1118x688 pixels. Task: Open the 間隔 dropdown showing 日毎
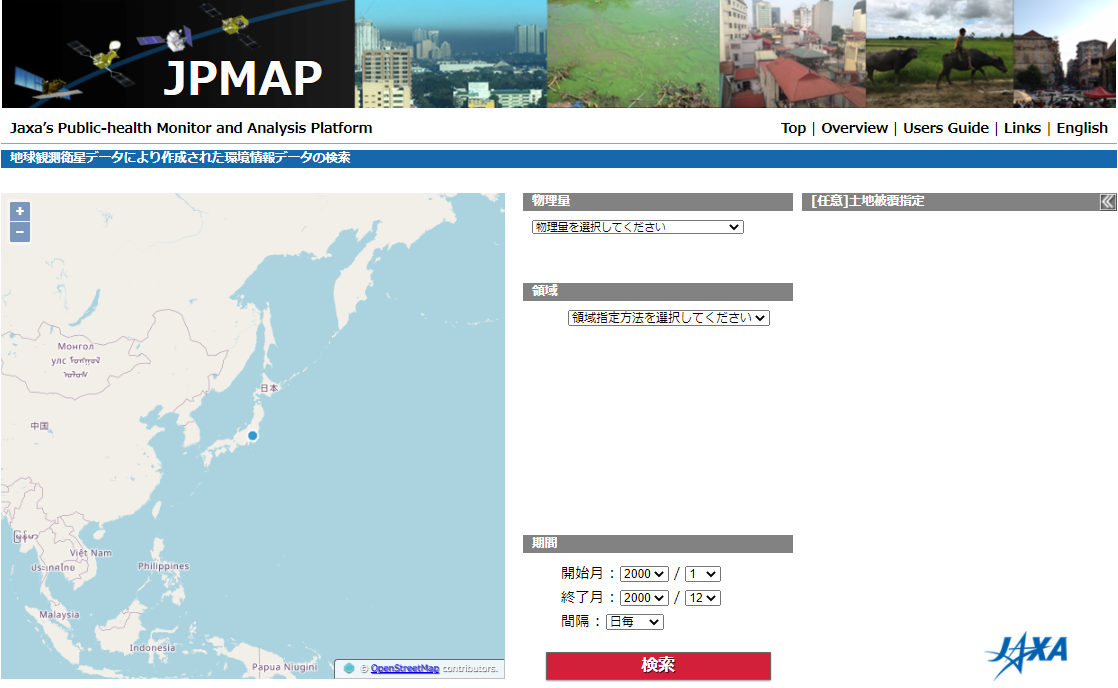pyautogui.click(x=637, y=621)
